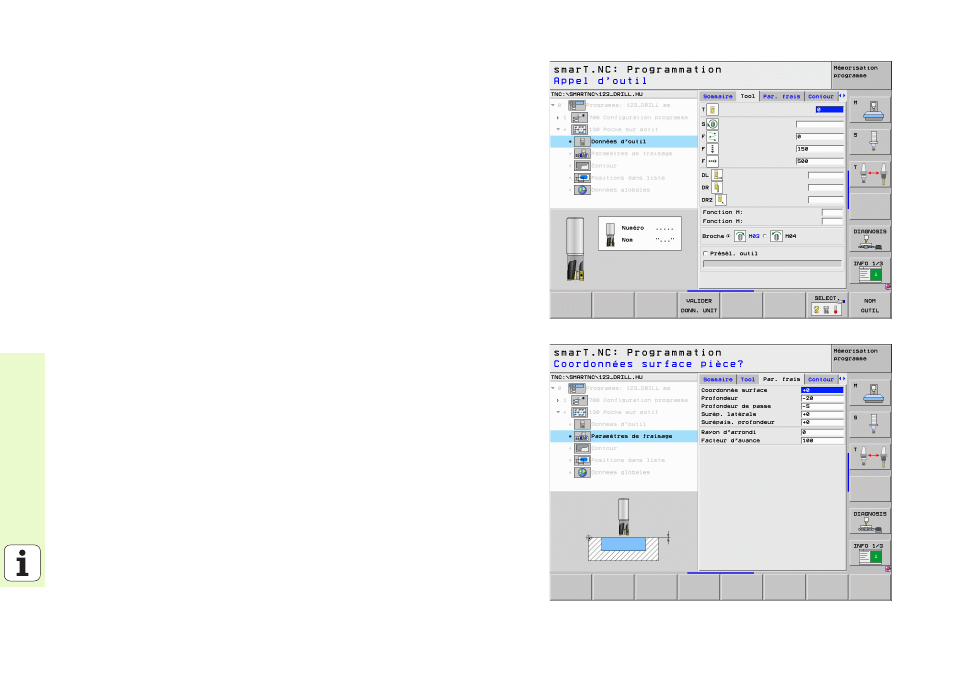Screen dimensions: 954x673
Task: Click Contour icon in lower tree
Action: pos(582,448)
